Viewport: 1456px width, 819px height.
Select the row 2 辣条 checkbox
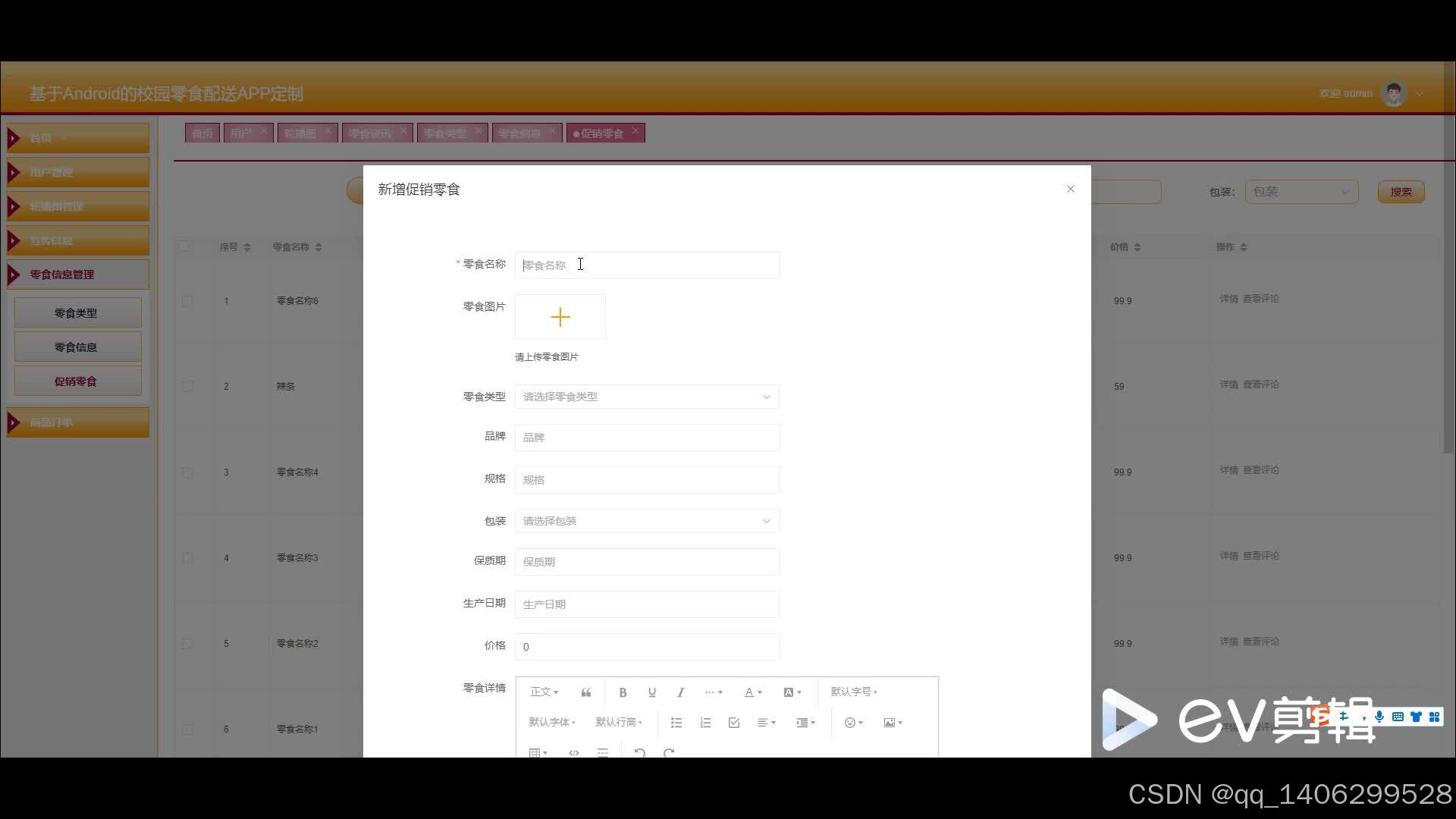pos(187,387)
